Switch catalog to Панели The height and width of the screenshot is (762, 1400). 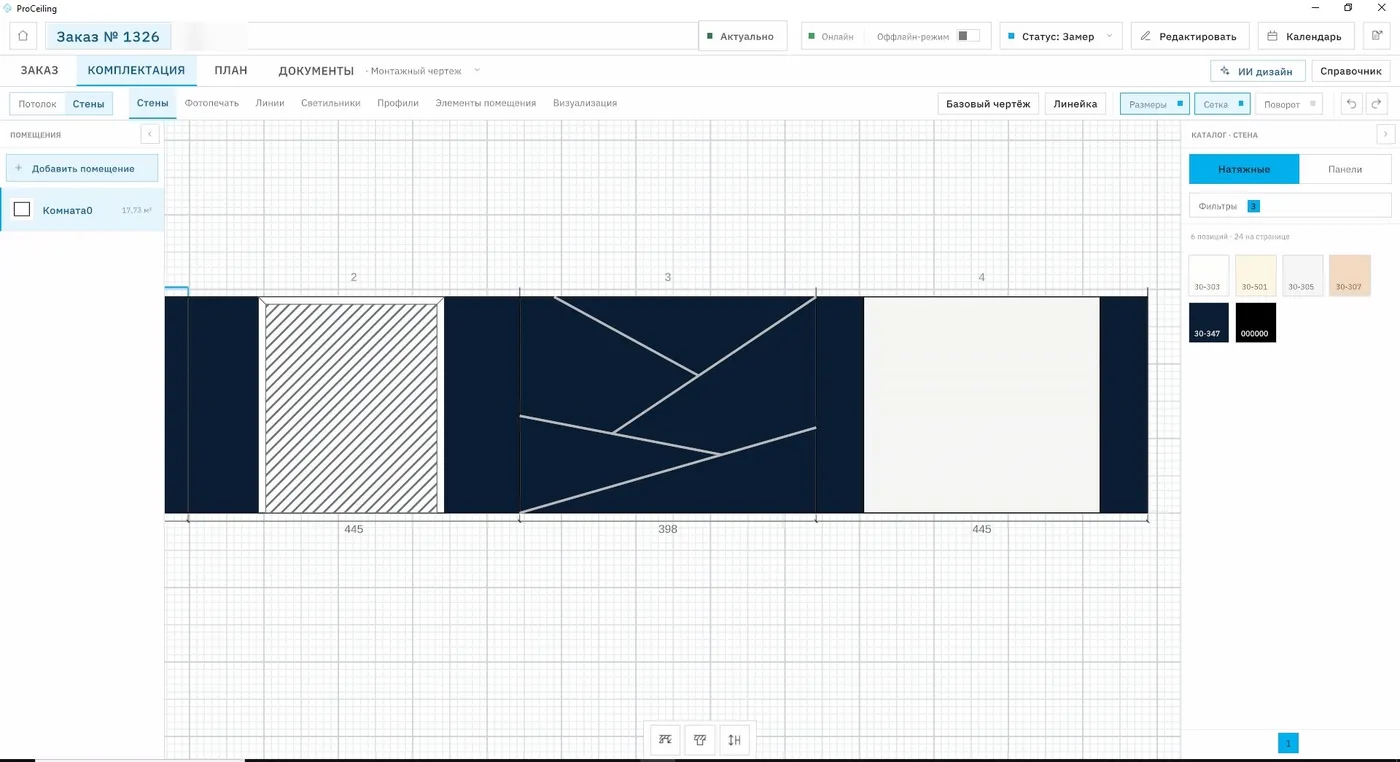coord(1345,169)
